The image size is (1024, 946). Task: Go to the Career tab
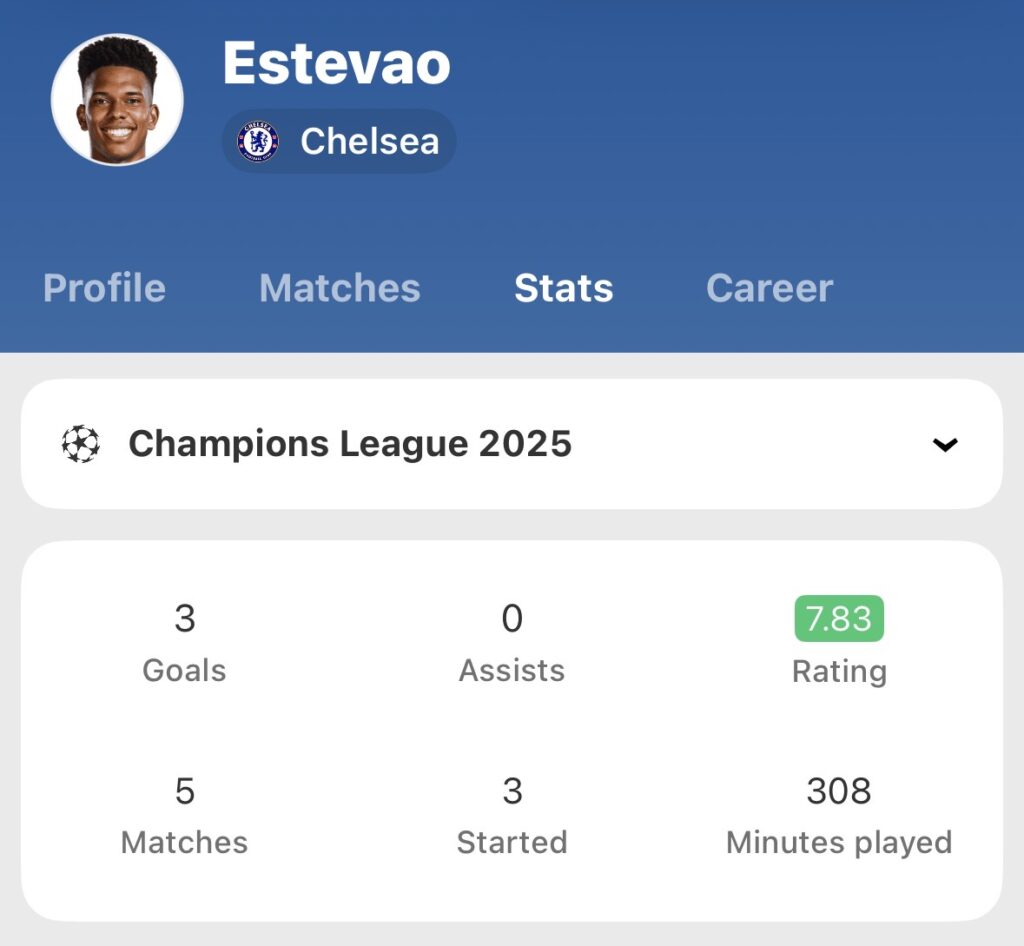[769, 288]
